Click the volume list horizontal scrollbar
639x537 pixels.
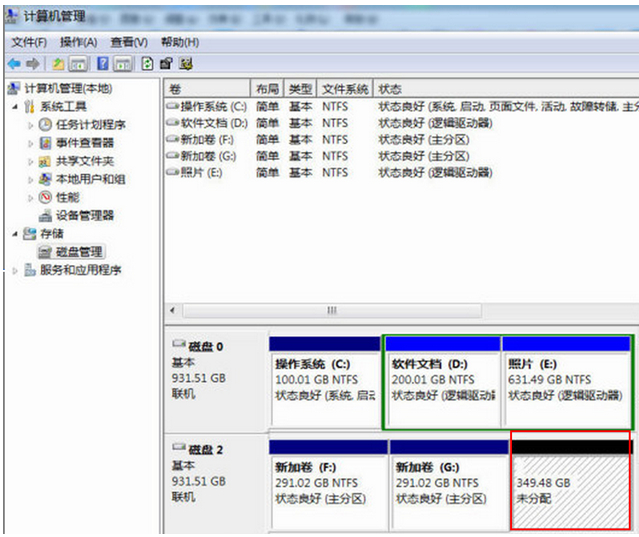pos(330,311)
